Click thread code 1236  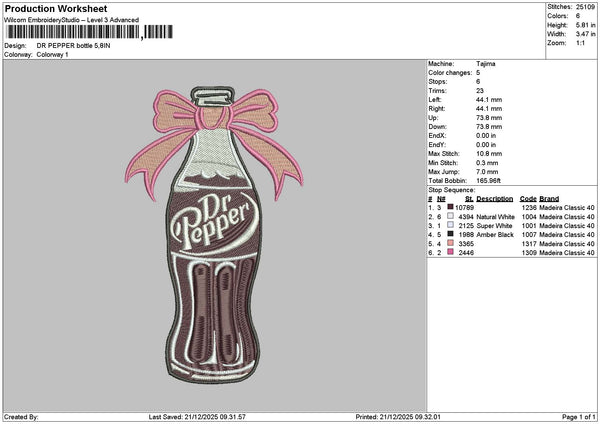529,208
